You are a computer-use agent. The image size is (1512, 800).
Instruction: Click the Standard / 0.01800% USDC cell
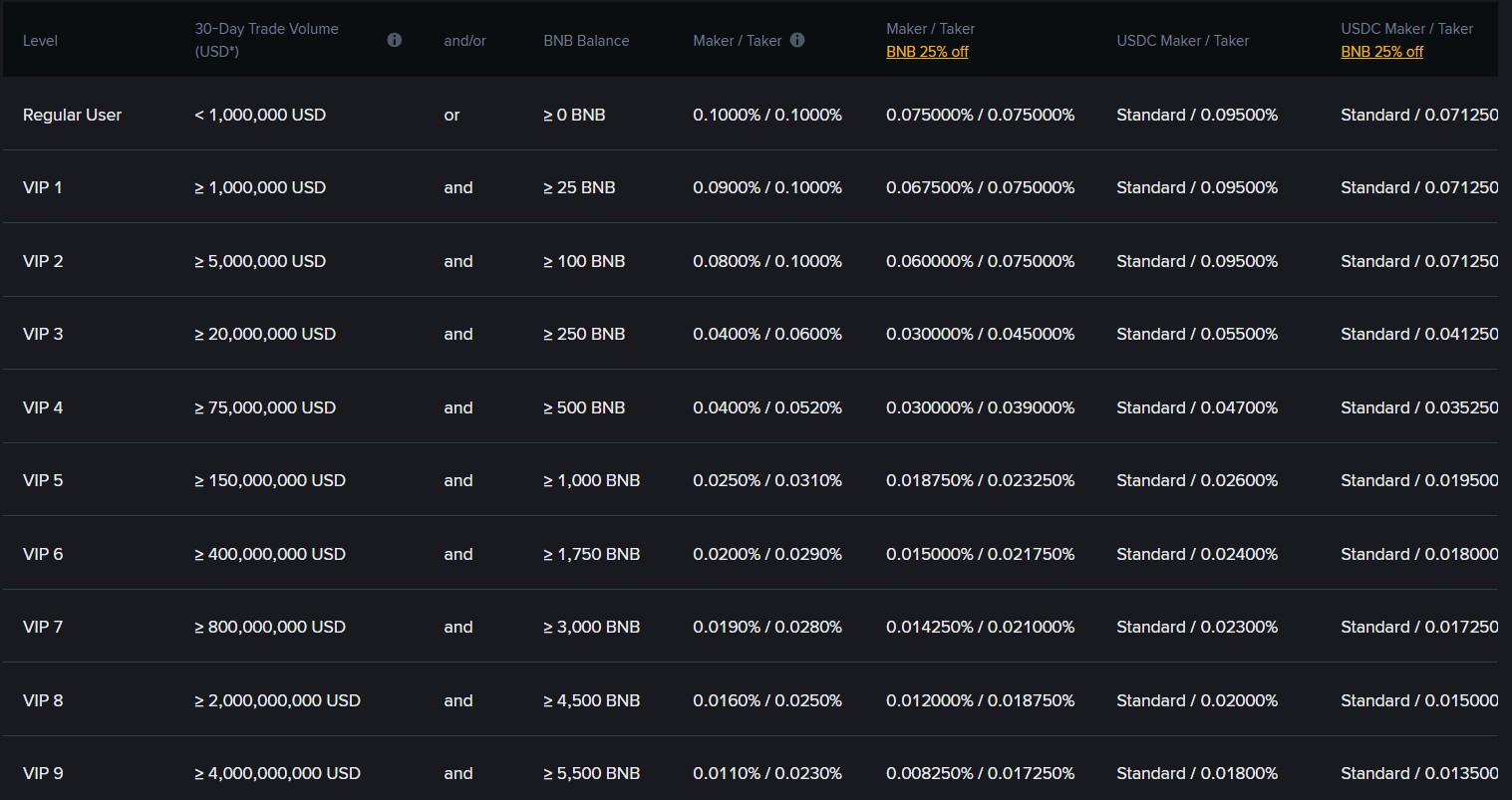pyautogui.click(x=1197, y=773)
